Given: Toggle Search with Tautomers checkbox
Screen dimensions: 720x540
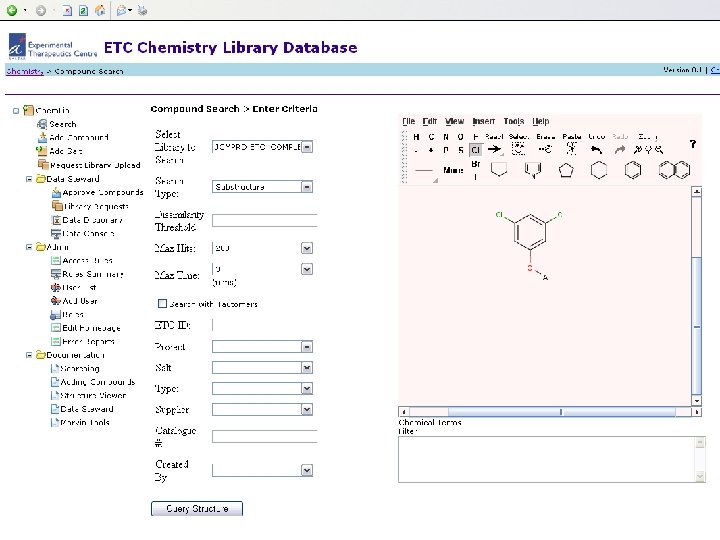Looking at the screenshot, I should tap(162, 304).
